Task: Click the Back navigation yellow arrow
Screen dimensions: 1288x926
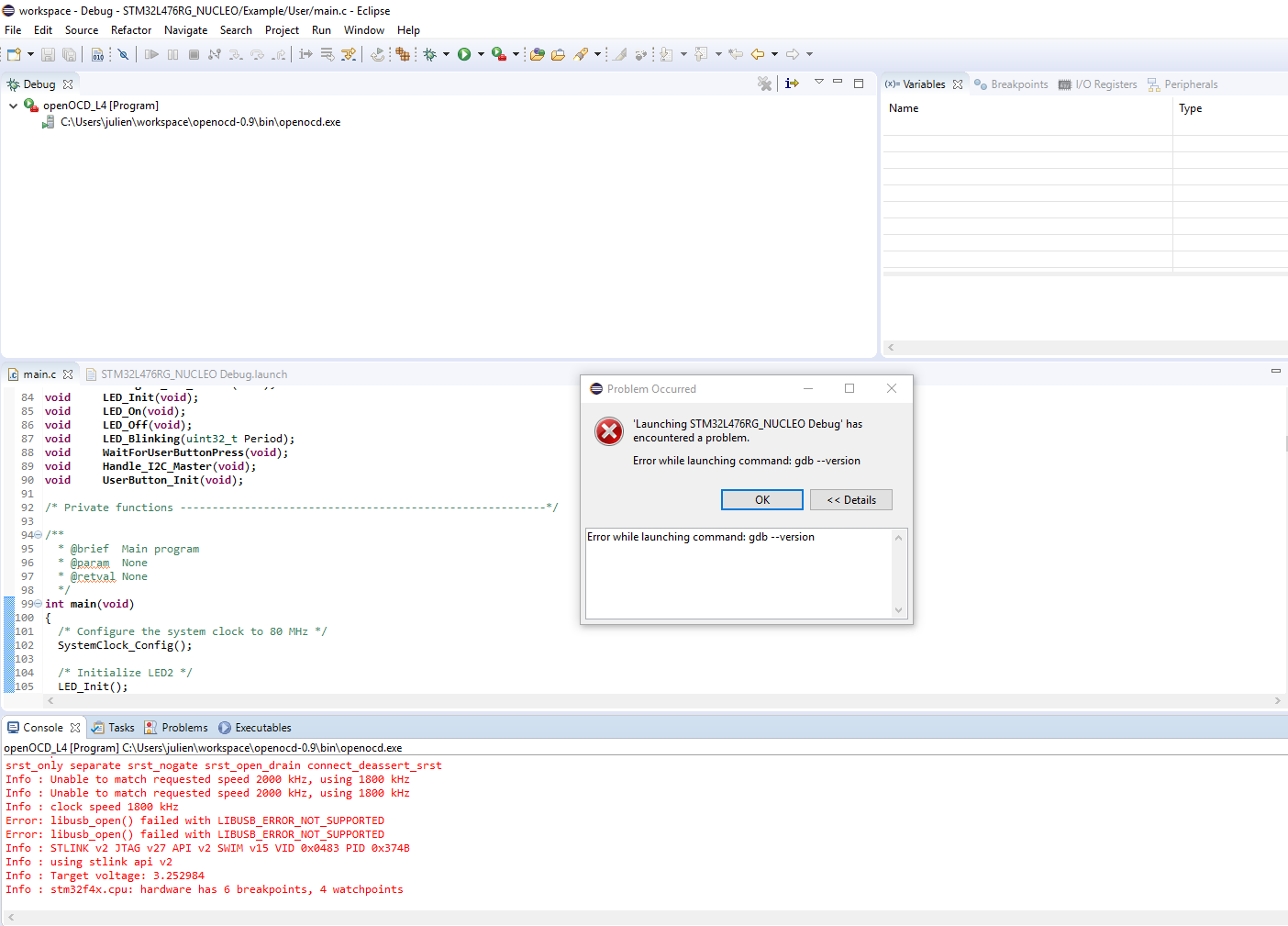Action: pos(758,54)
